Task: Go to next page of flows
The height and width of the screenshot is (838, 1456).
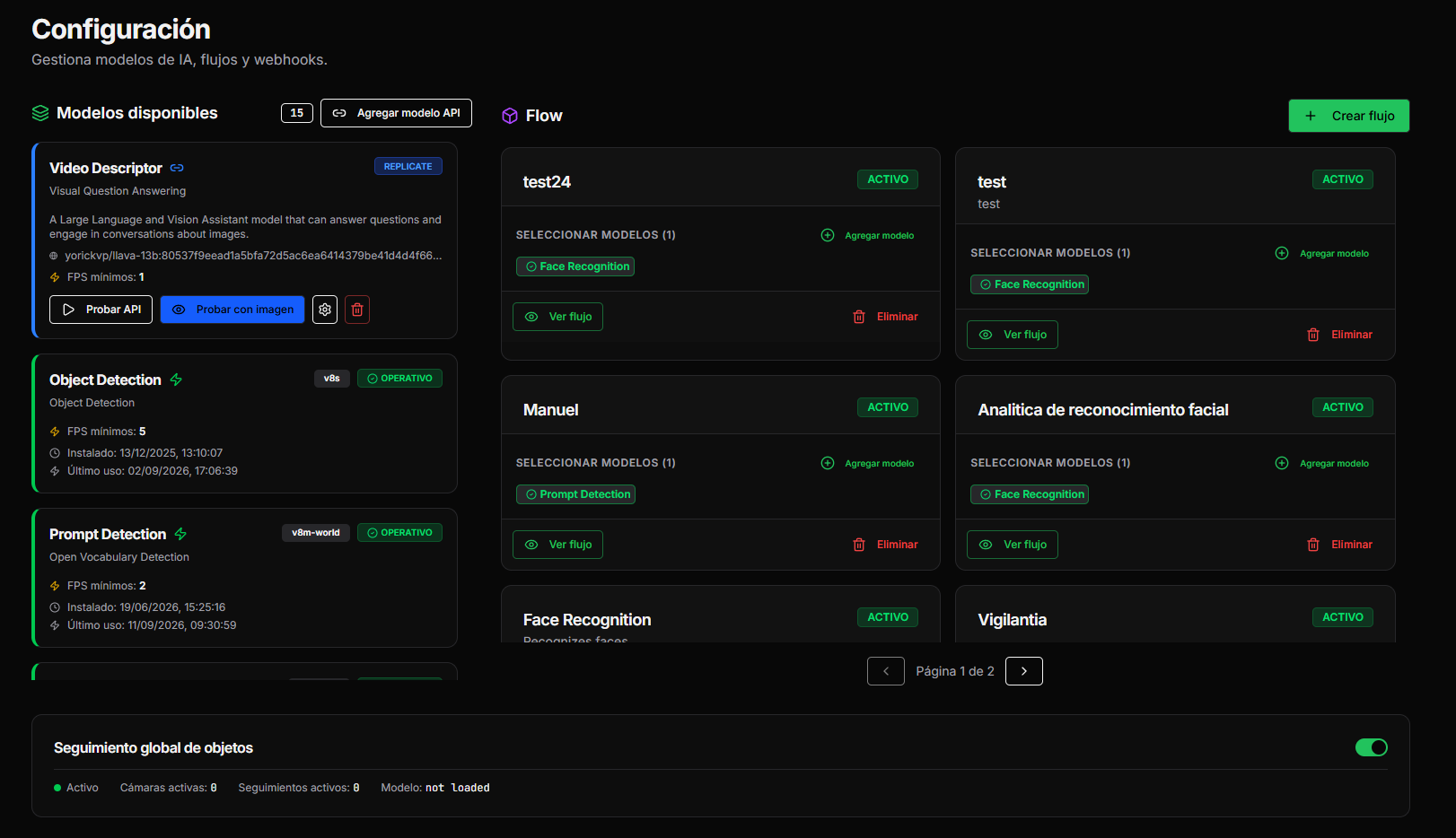Action: (x=1024, y=671)
